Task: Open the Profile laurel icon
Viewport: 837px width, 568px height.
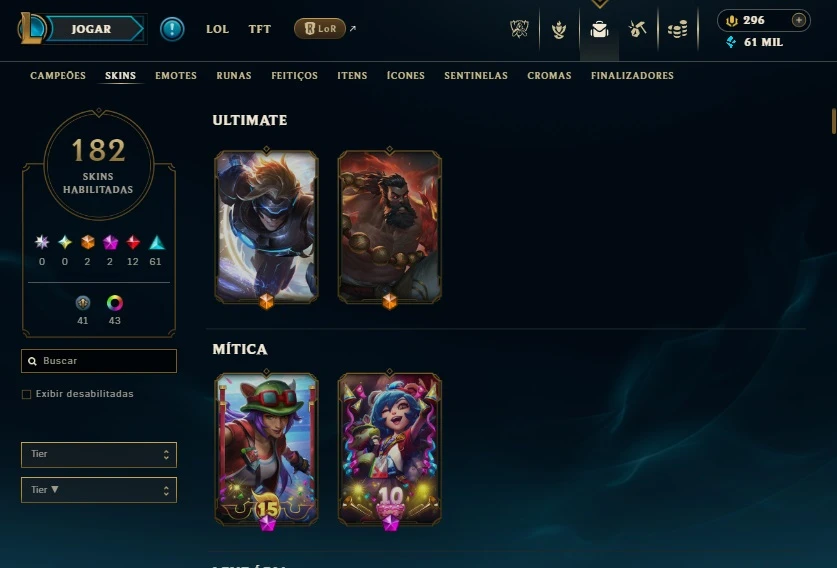Action: coord(559,29)
